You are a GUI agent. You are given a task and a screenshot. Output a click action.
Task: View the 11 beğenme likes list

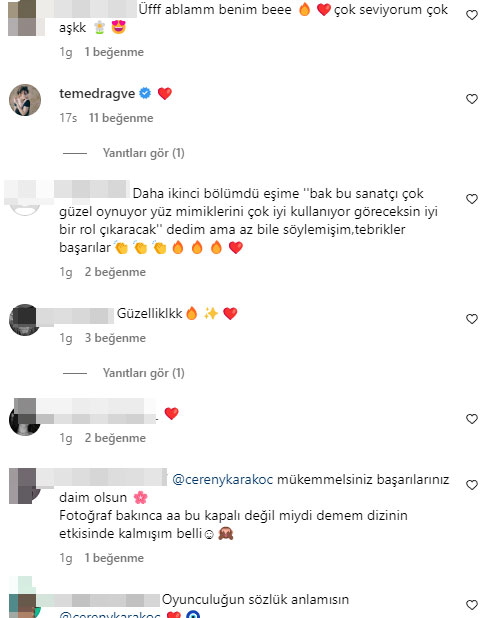tap(121, 118)
